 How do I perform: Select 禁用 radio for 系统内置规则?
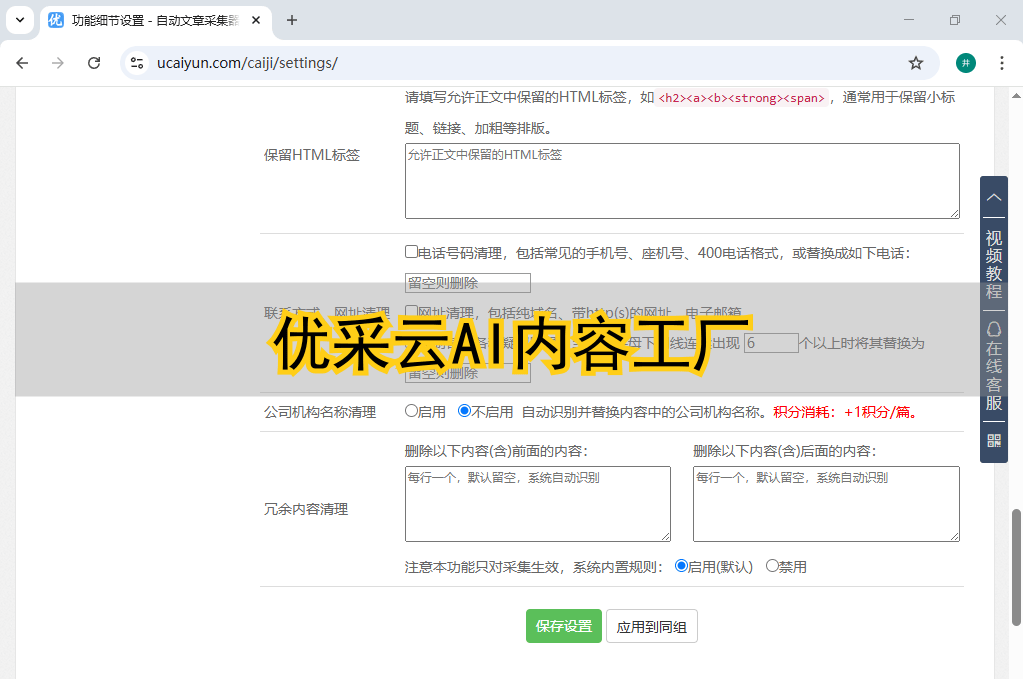tap(772, 566)
